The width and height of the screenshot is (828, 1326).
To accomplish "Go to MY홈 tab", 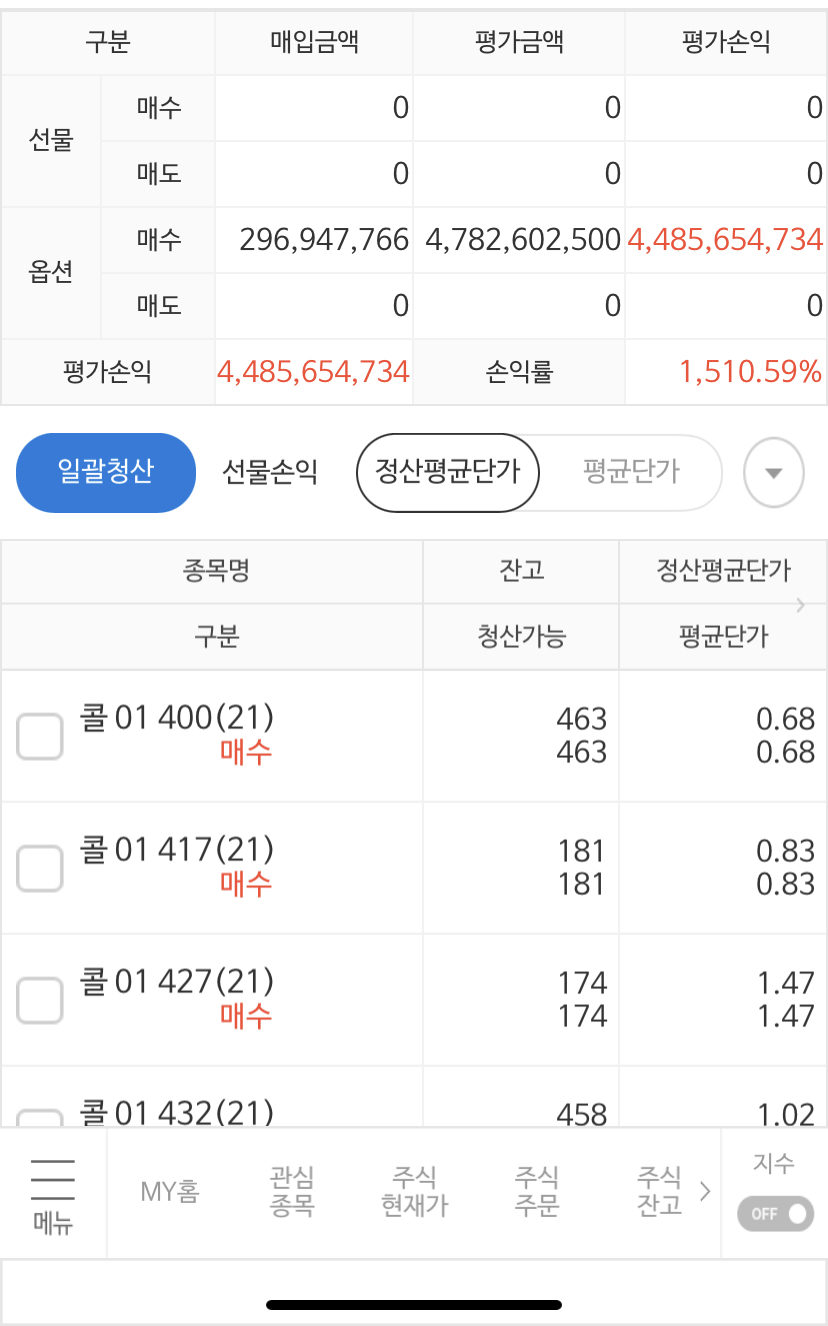I will [x=169, y=1192].
